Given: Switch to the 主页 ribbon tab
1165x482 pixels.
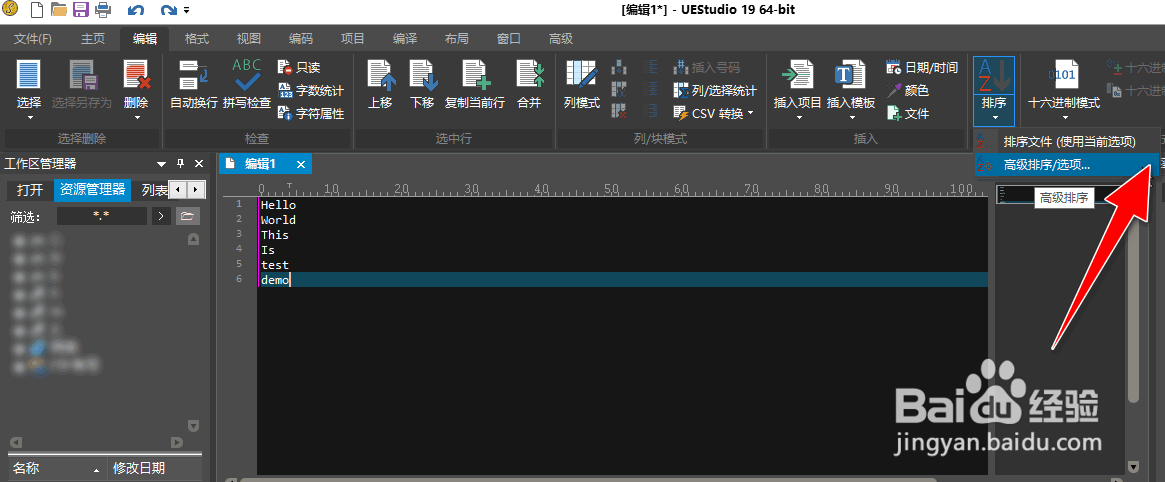Looking at the screenshot, I should [93, 39].
